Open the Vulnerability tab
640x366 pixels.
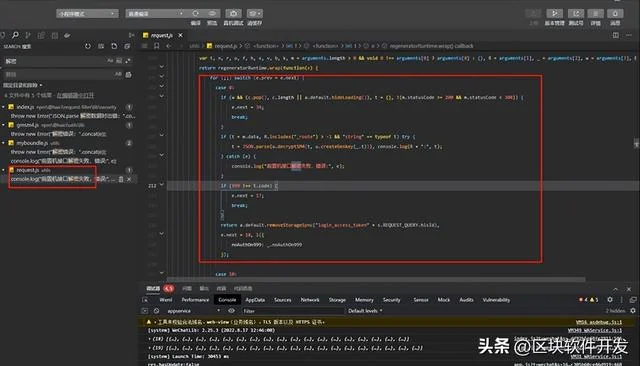pos(496,300)
